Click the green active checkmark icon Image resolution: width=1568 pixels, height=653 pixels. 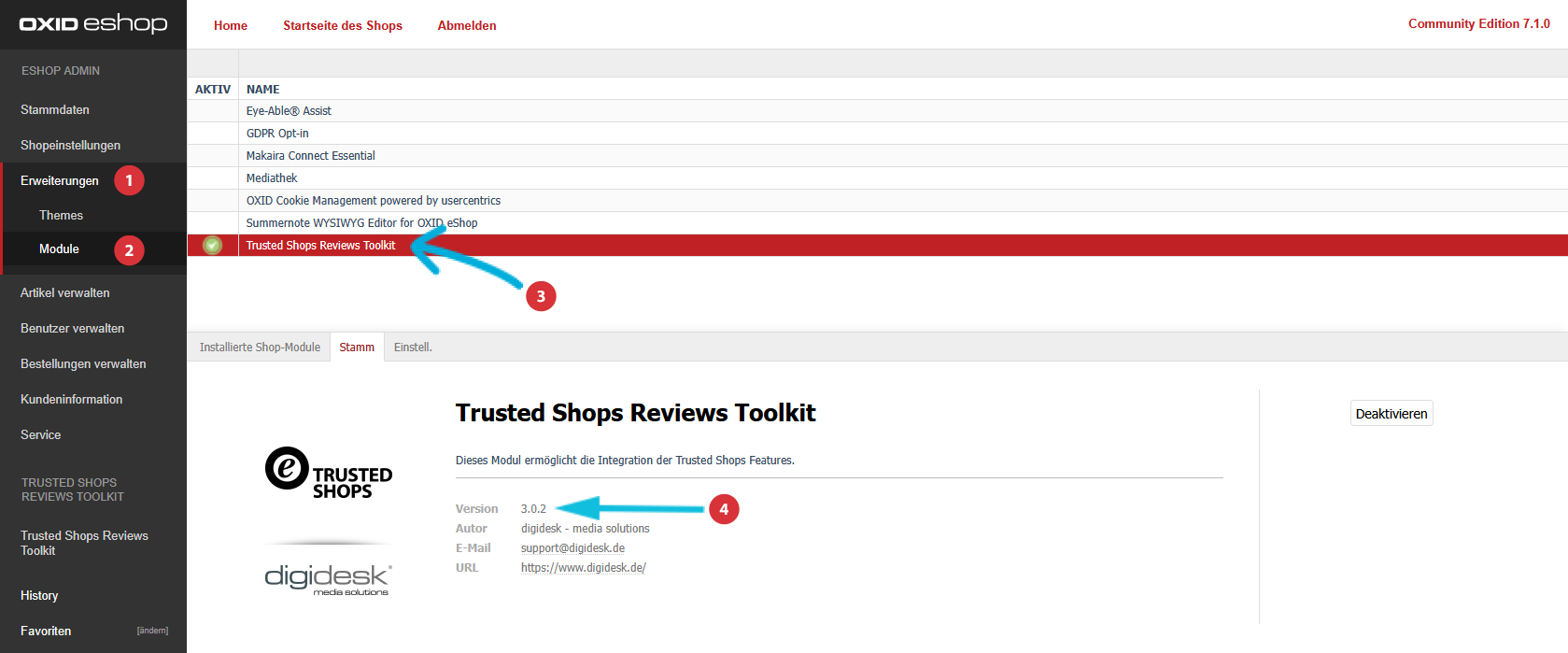213,245
